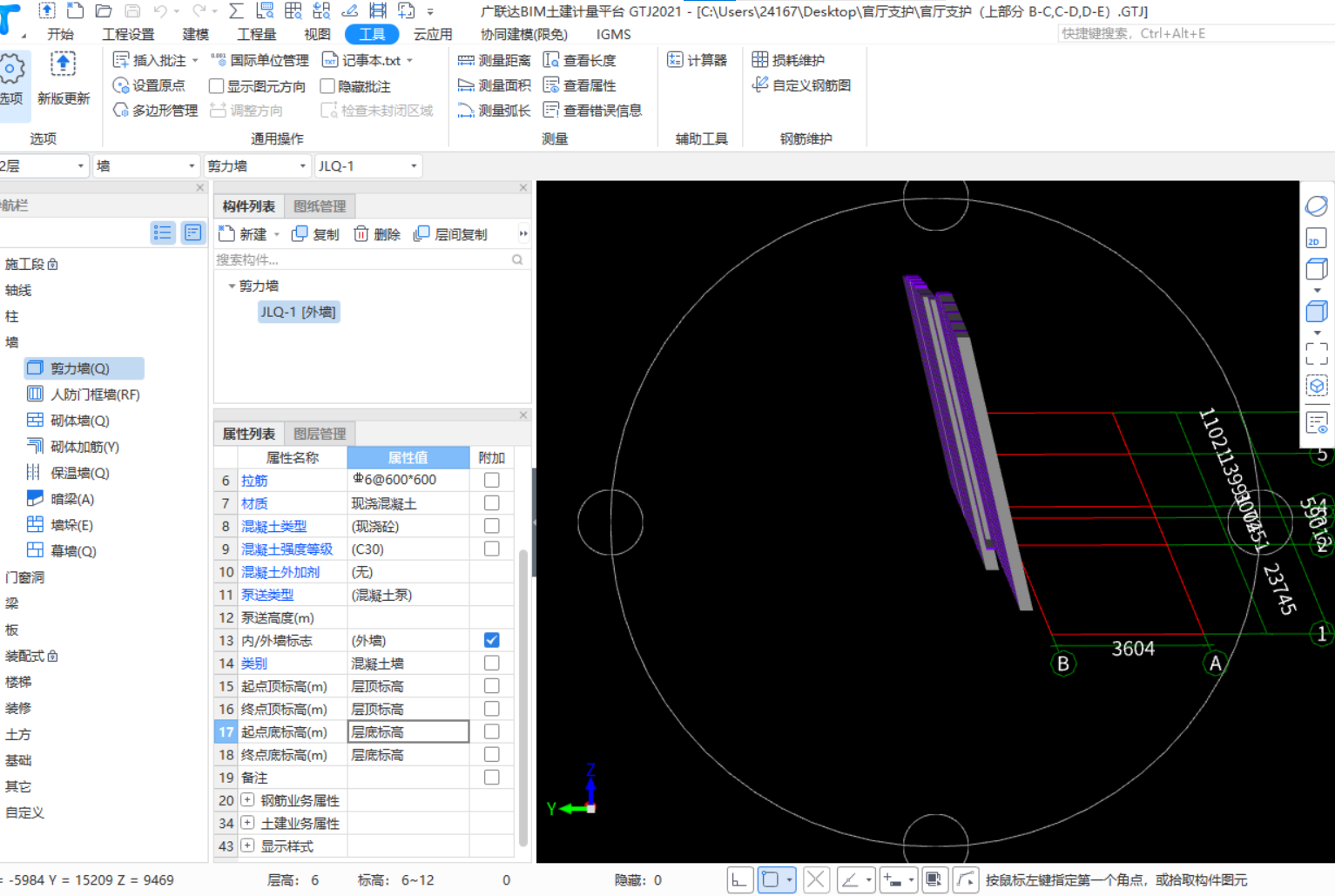This screenshot has height=896, width=1335.
Task: Open the JLQ-1 component dropdown
Action: [x=368, y=165]
